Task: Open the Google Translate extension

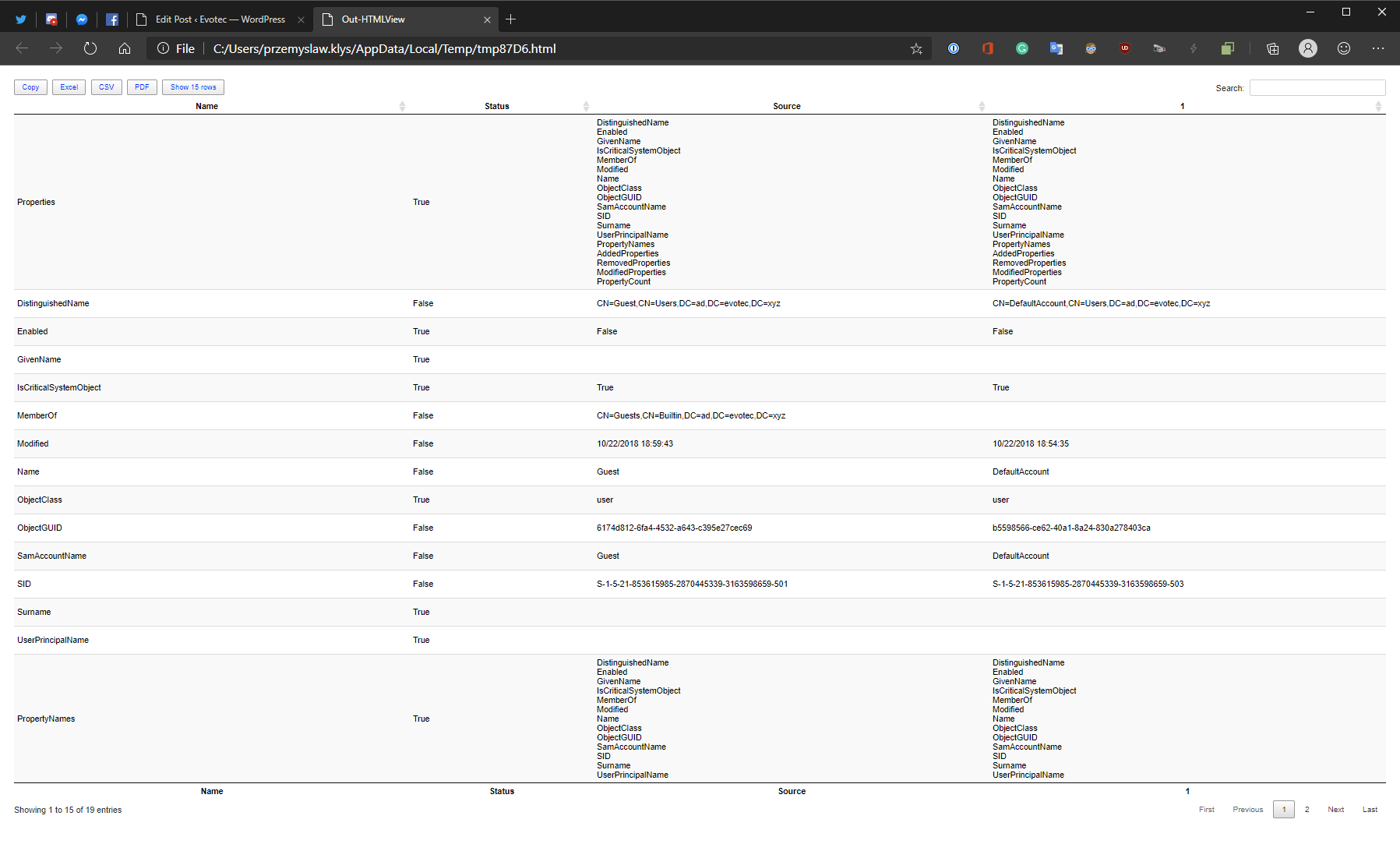Action: (1056, 48)
